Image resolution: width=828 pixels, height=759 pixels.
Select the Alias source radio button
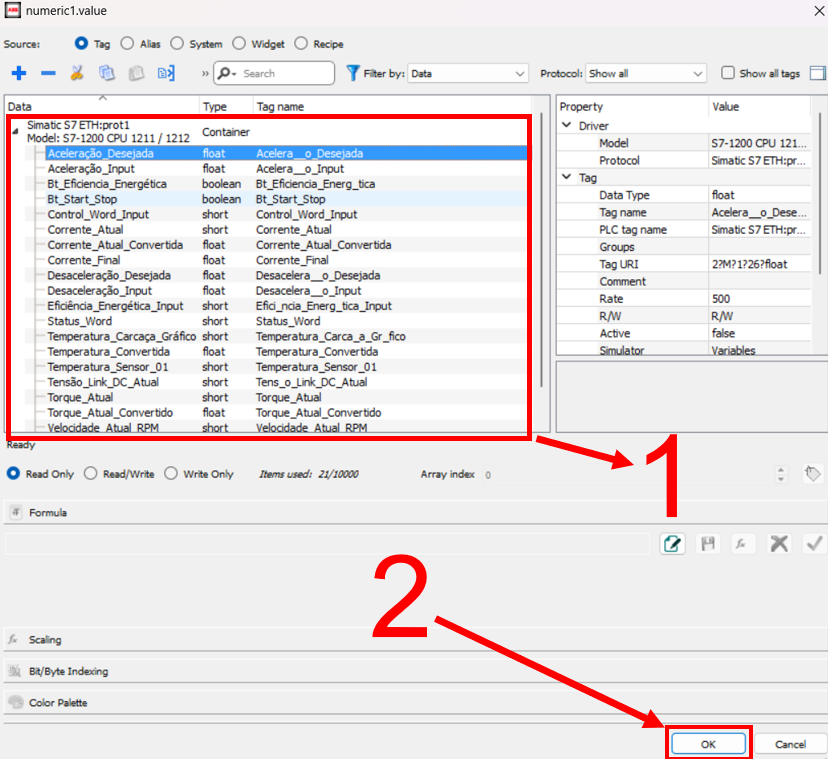tap(128, 44)
